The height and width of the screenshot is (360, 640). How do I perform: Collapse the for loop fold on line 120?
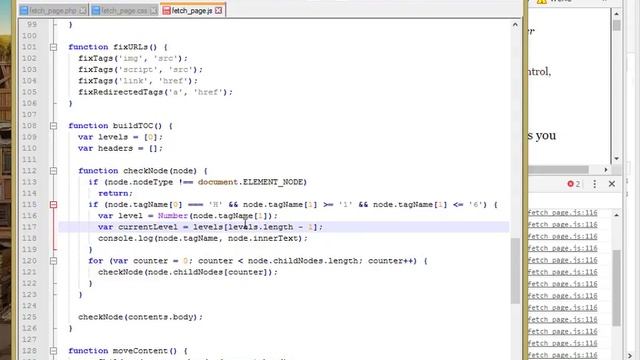pyautogui.click(x=53, y=261)
